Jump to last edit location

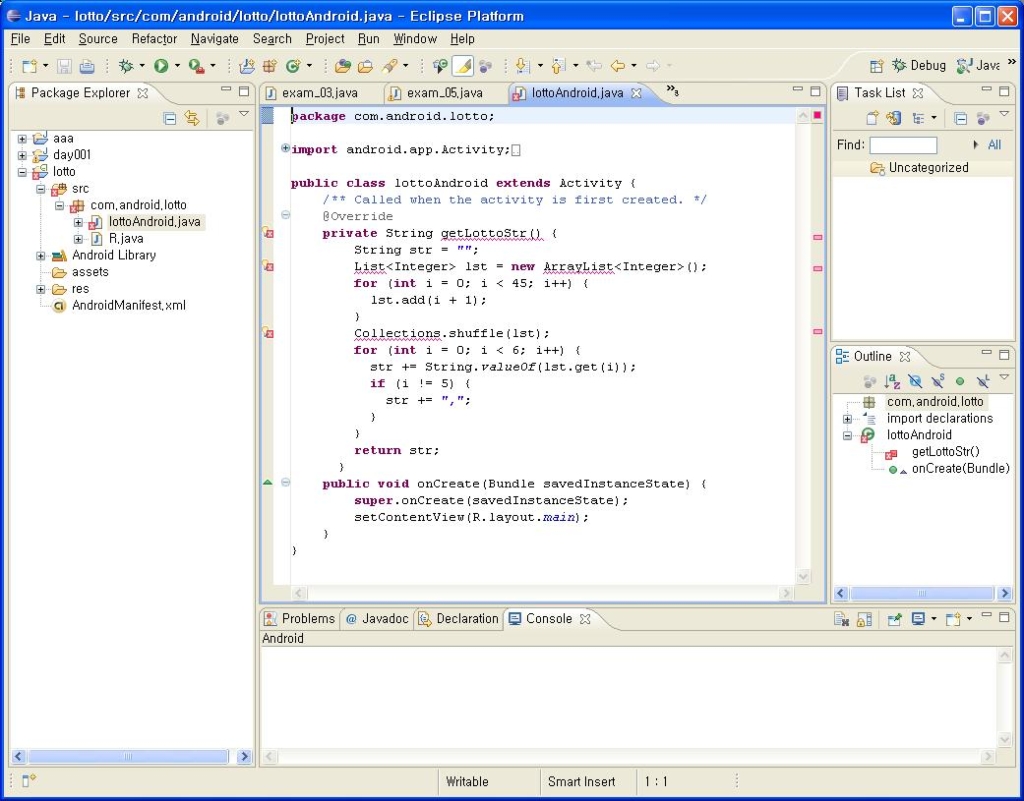coord(594,65)
